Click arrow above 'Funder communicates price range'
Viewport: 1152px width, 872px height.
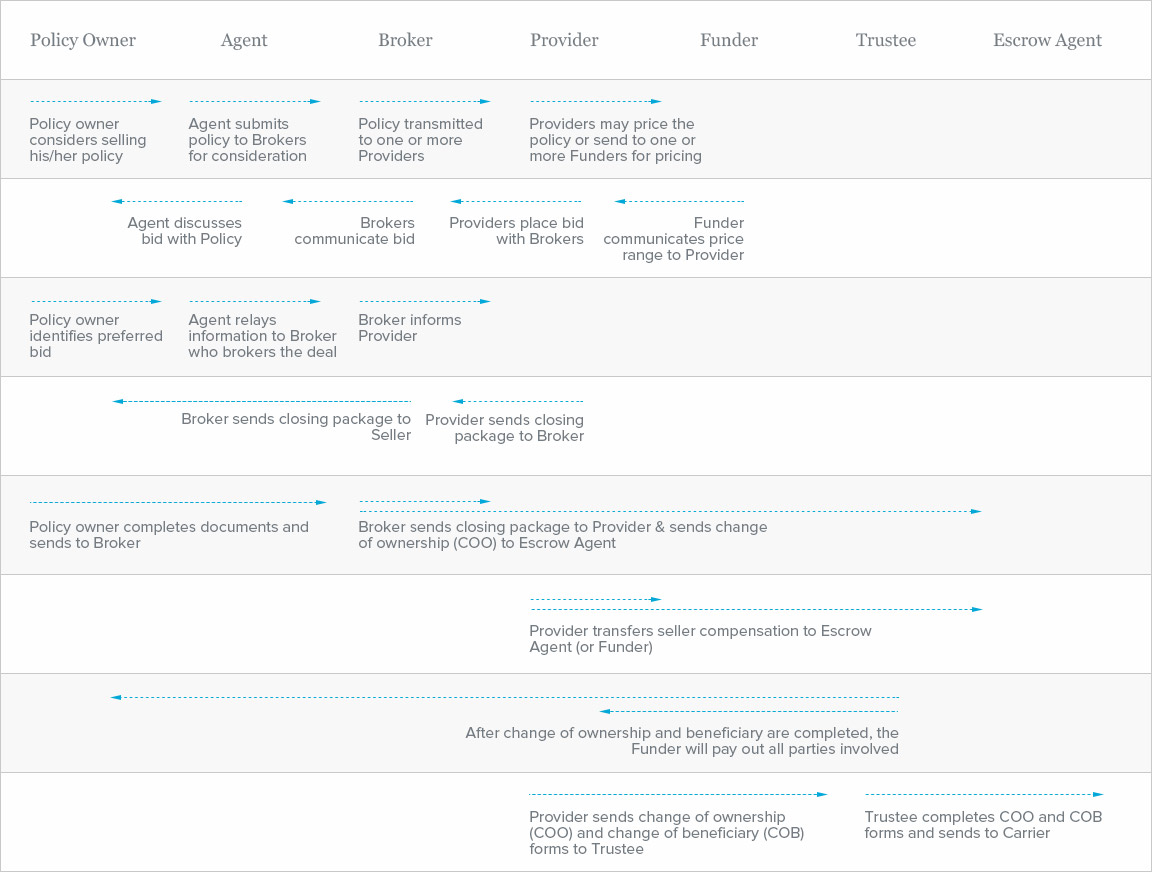(680, 202)
